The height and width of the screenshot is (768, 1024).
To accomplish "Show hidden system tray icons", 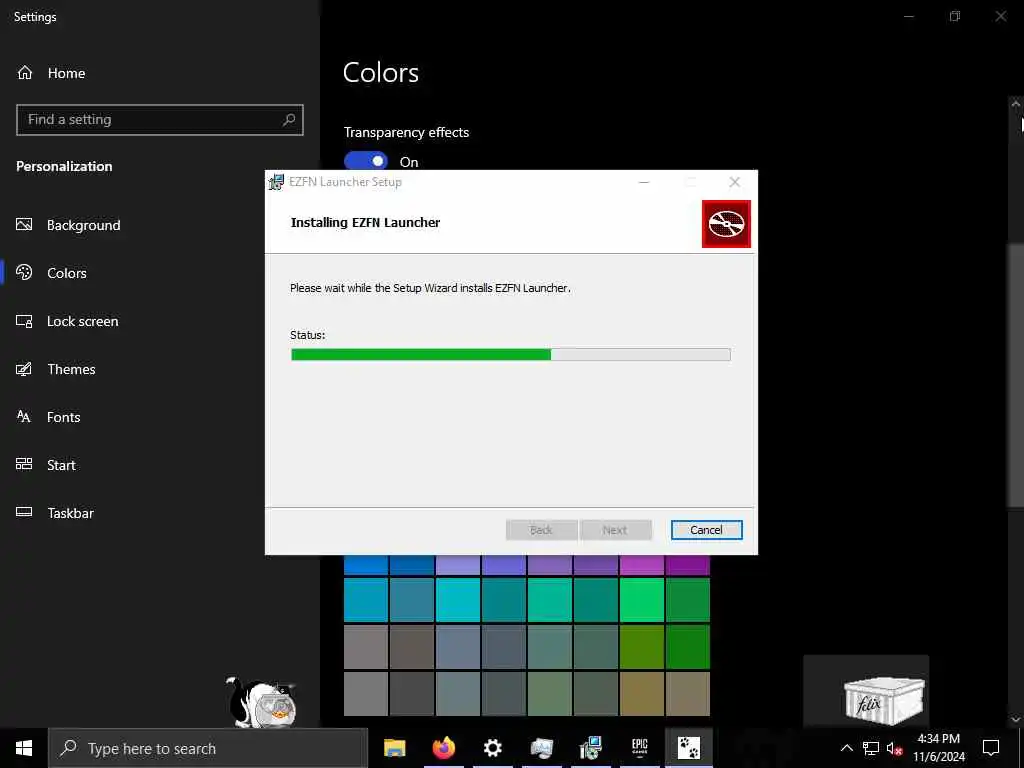I will [x=846, y=748].
